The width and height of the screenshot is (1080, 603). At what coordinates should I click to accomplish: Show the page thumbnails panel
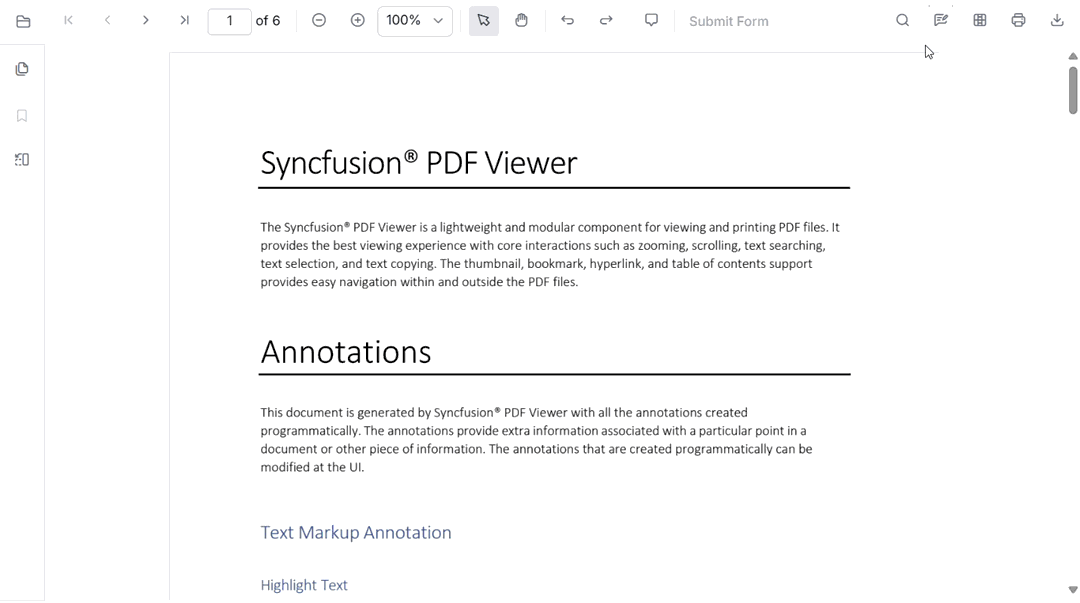click(x=22, y=69)
